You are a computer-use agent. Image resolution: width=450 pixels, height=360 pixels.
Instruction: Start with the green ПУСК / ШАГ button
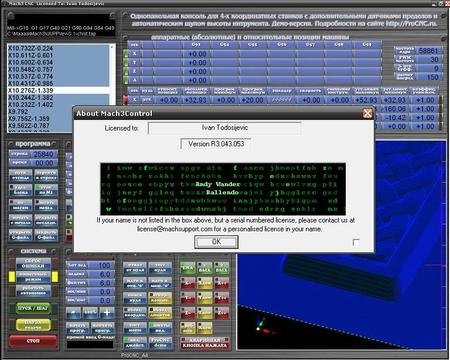(x=33, y=308)
